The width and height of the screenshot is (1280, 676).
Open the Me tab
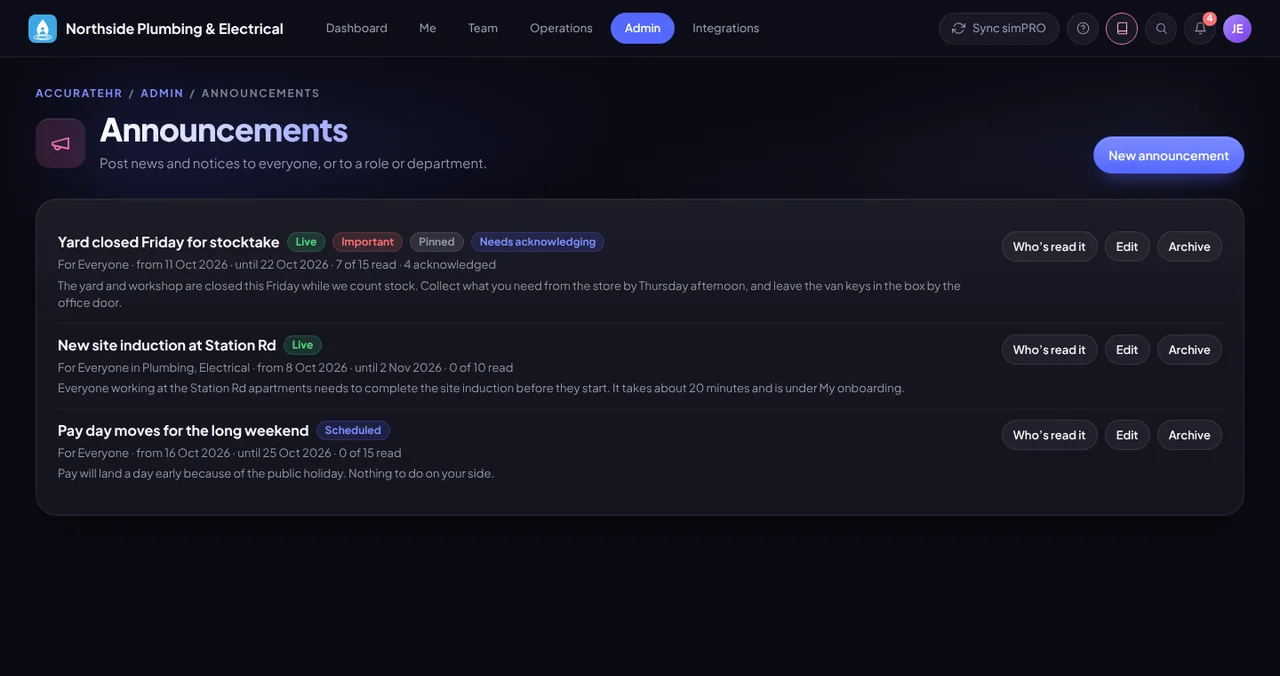(x=428, y=28)
